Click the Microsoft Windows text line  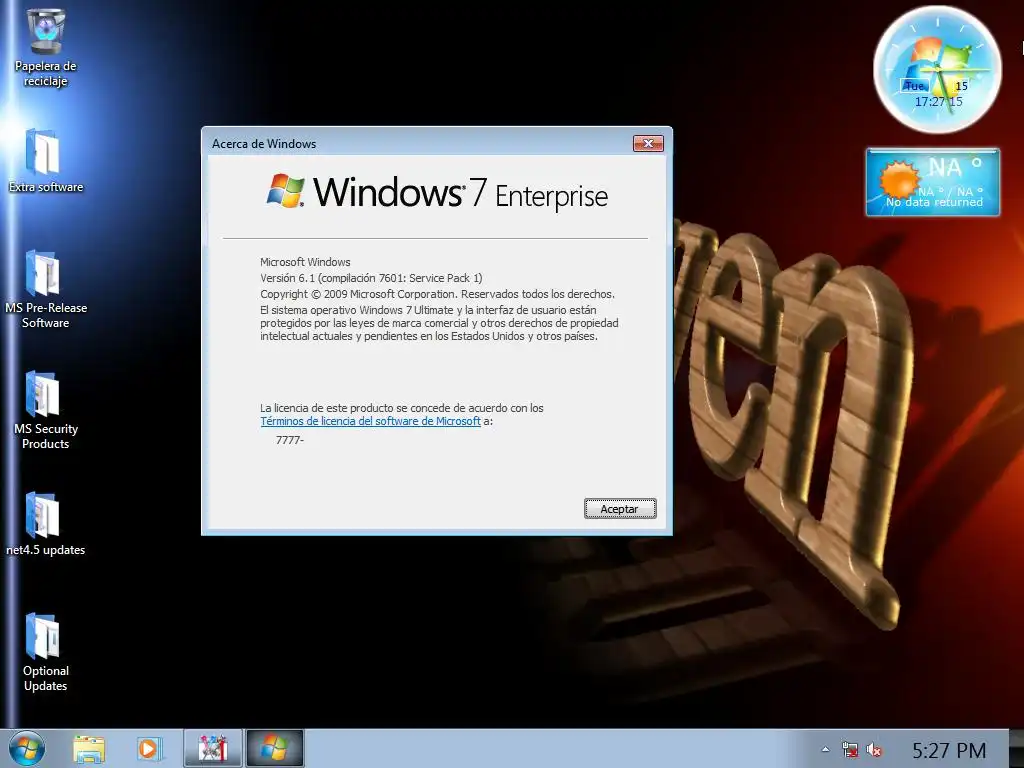tap(305, 262)
